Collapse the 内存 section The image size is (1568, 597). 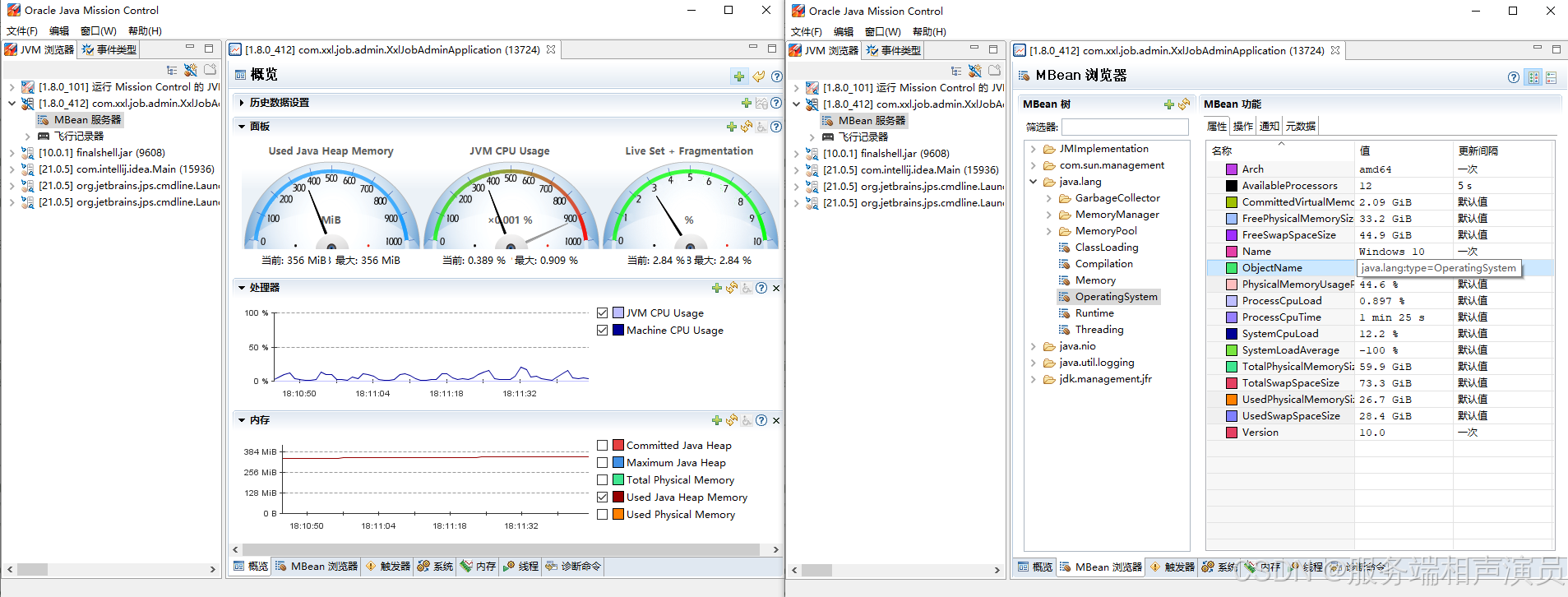242,420
